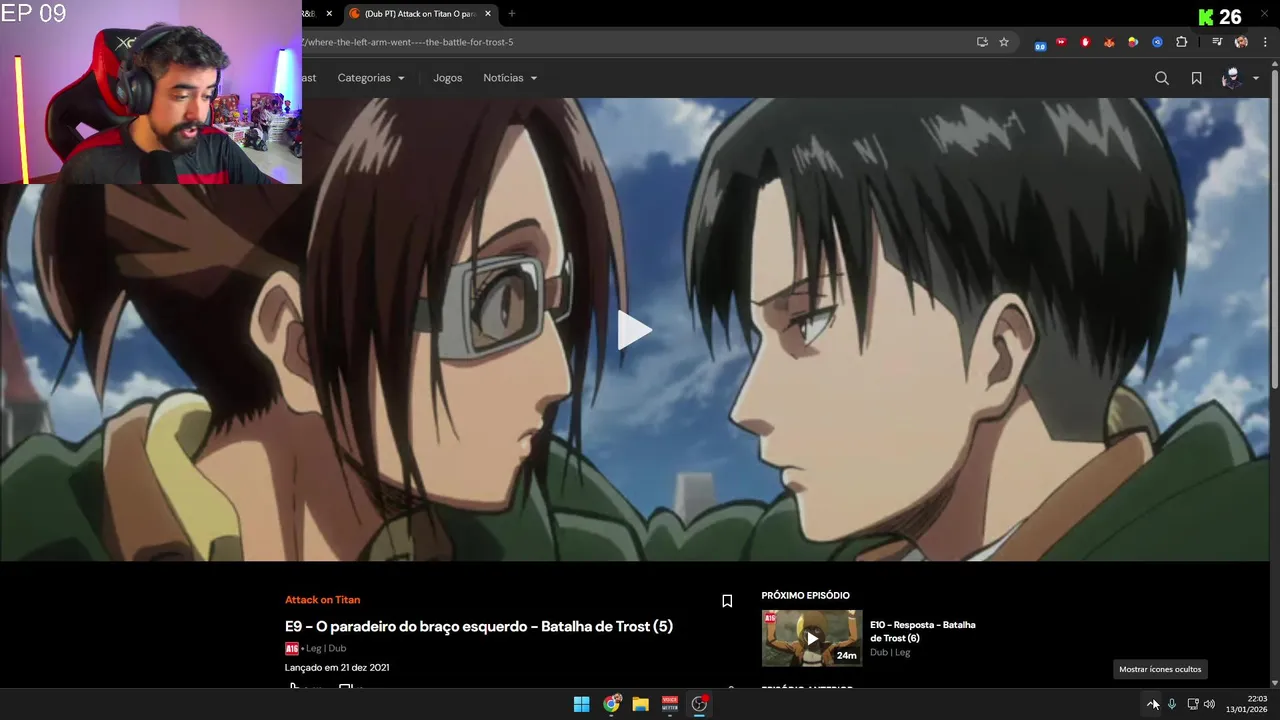Click the E9 episode title text
The width and height of the screenshot is (1280, 720).
point(479,627)
